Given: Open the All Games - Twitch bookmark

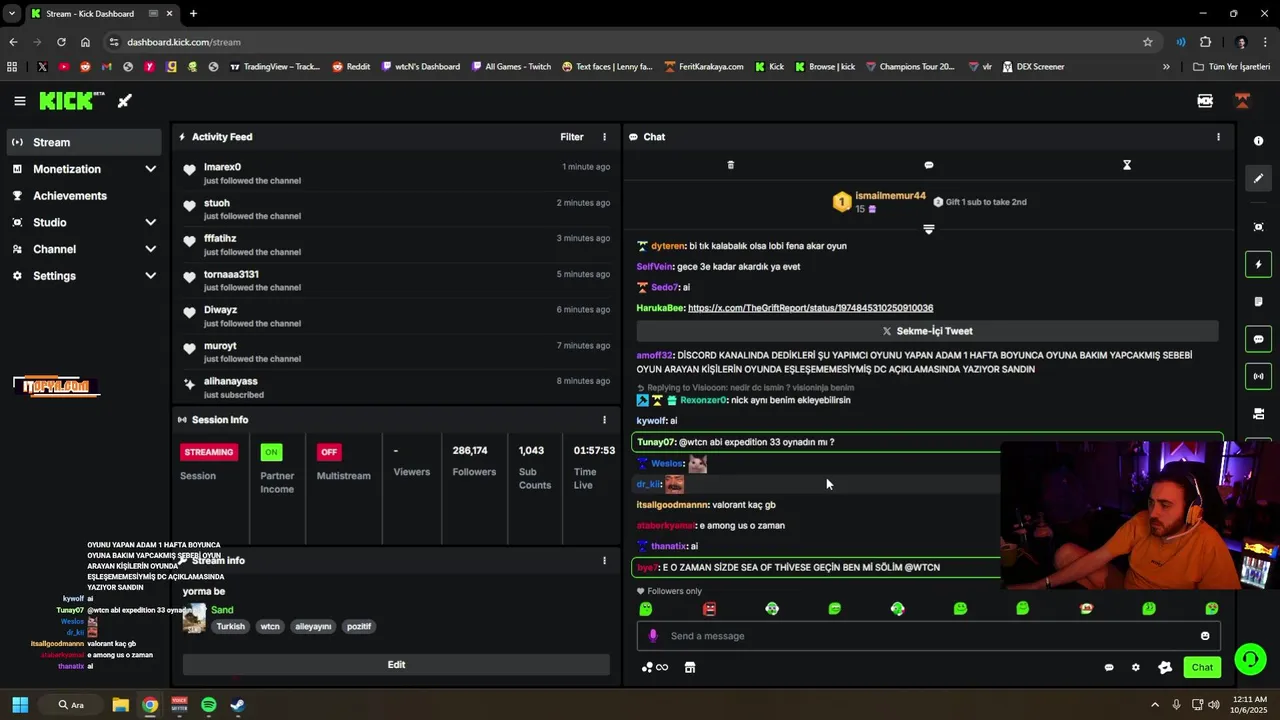Looking at the screenshot, I should click(511, 67).
